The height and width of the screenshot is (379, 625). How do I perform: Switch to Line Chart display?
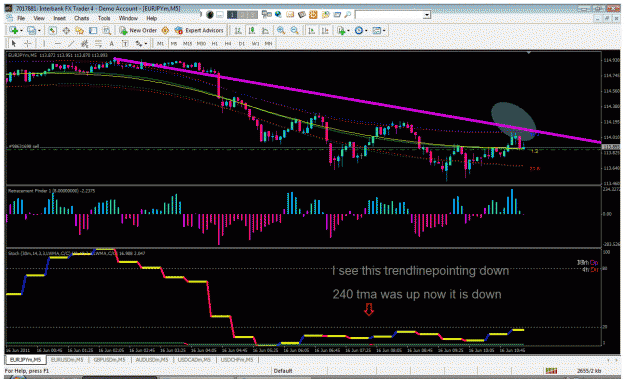point(265,31)
